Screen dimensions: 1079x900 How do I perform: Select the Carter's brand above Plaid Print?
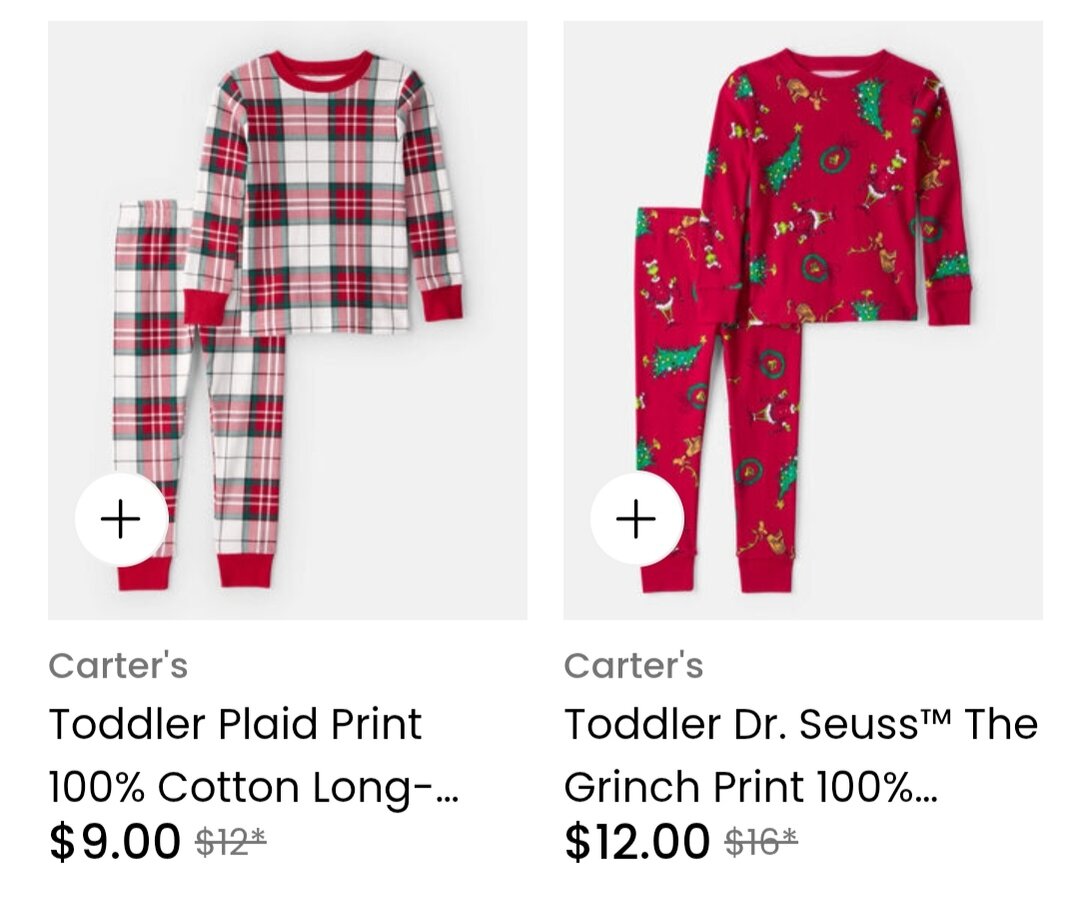tap(118, 665)
